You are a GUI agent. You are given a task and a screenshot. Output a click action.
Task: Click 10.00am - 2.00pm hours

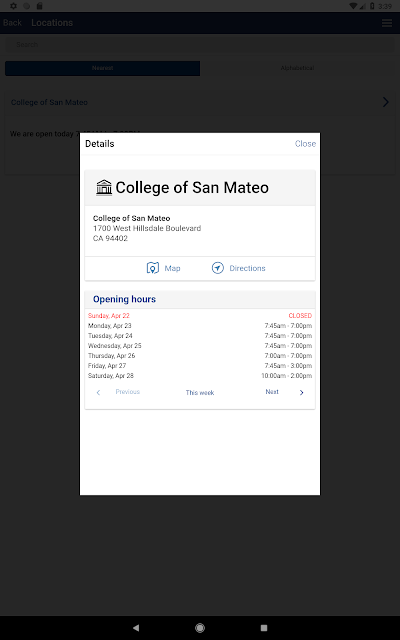287,376
